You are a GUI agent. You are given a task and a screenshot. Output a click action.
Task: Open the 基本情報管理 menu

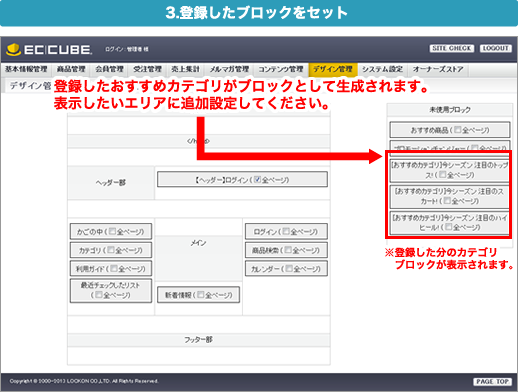pos(26,69)
